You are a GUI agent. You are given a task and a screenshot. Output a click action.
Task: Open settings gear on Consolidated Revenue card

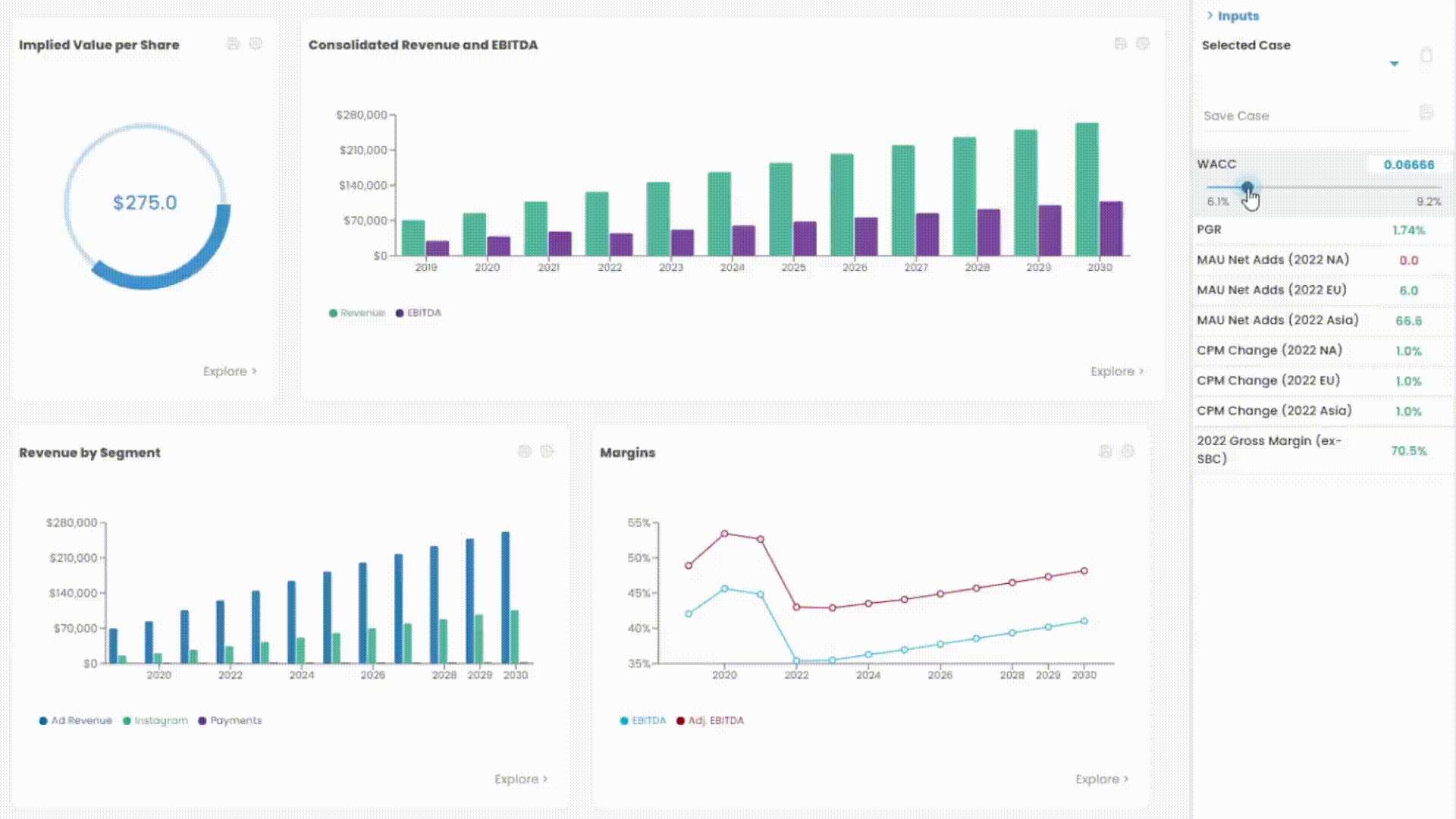click(x=1143, y=44)
